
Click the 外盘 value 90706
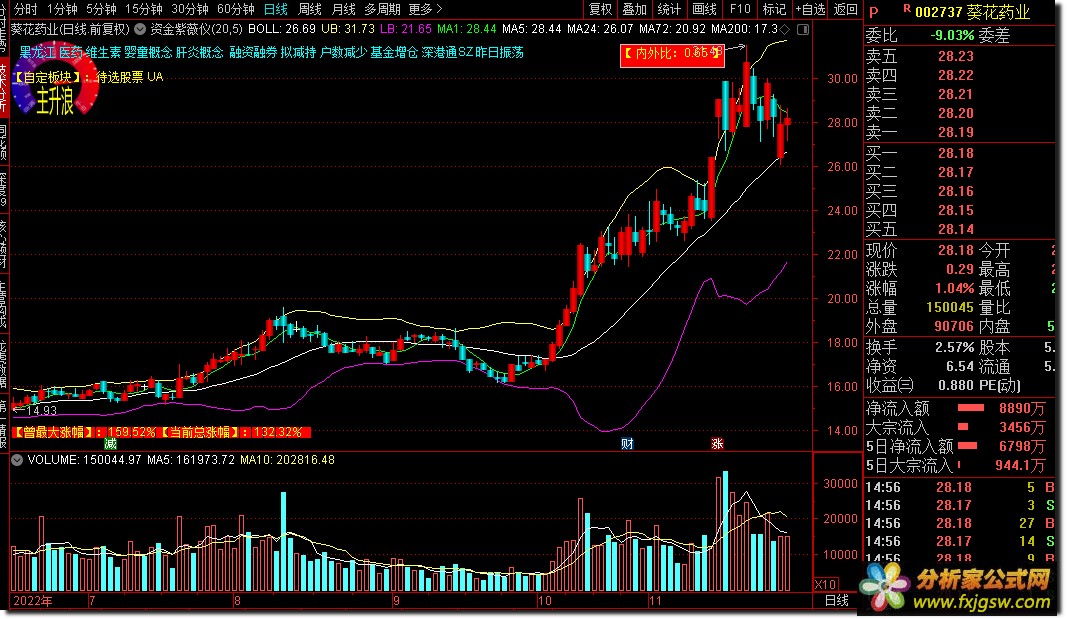954,327
